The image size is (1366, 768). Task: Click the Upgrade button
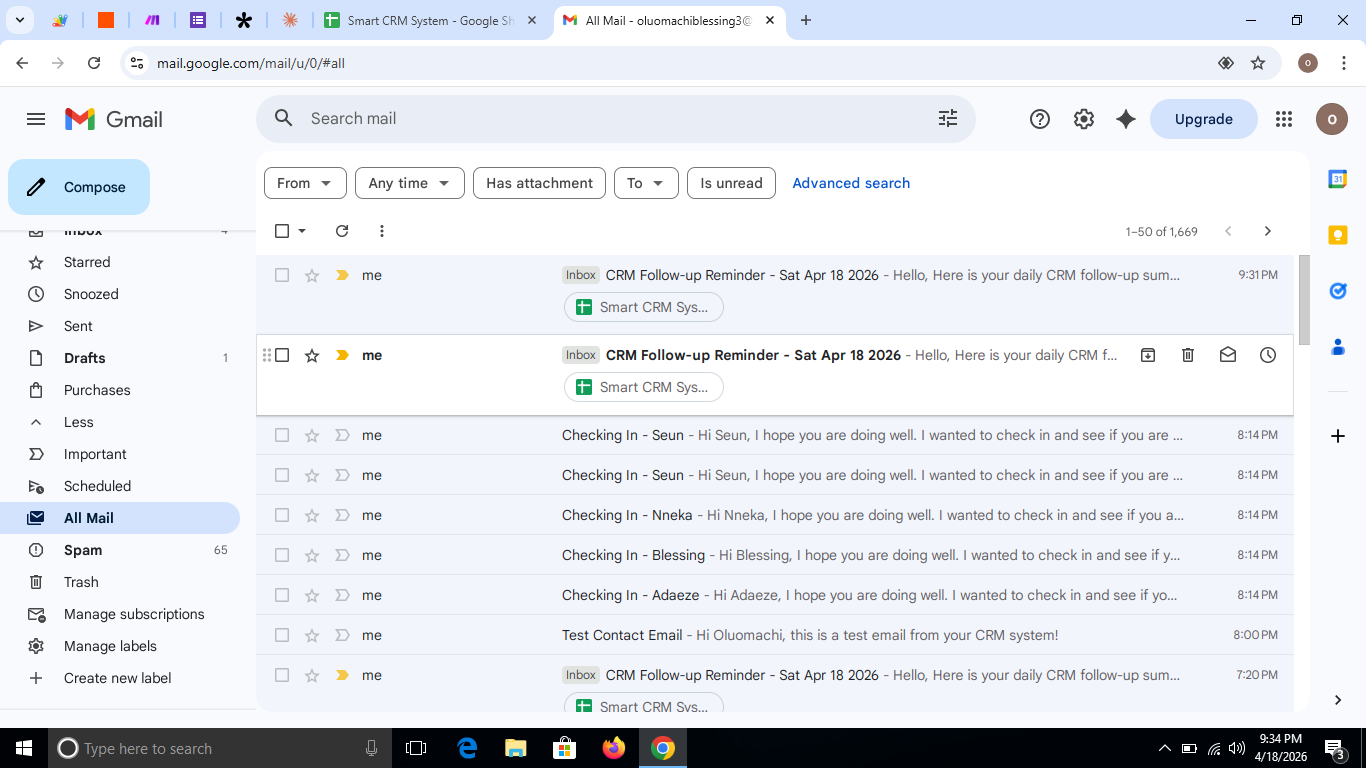point(1203,119)
